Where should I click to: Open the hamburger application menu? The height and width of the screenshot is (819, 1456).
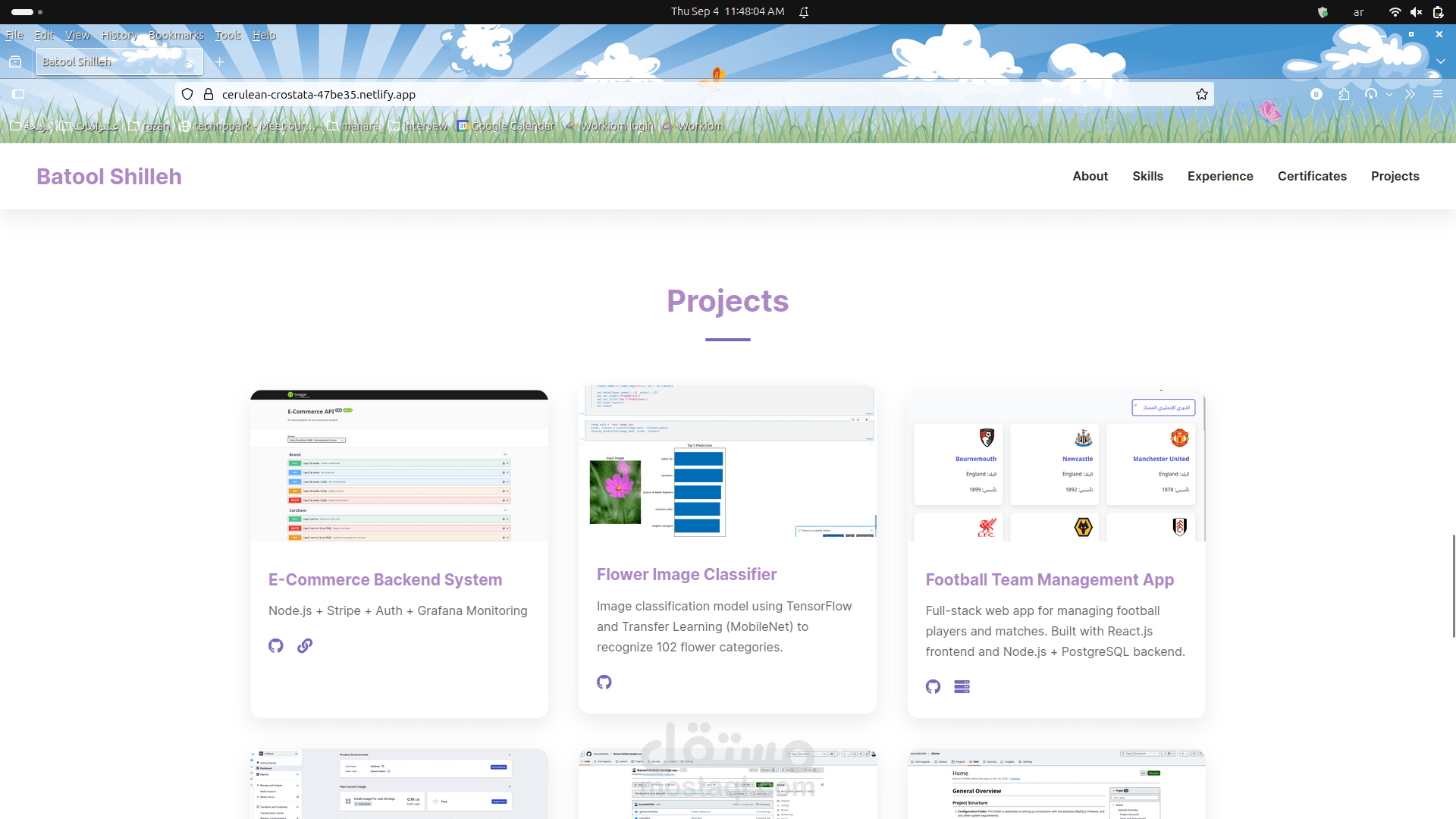coord(1438,94)
